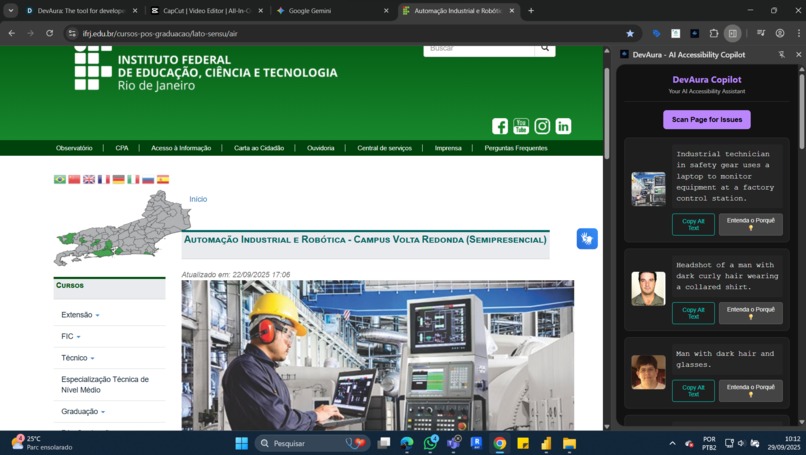806x455 pixels.
Task: Copy alt text for man with glasses
Action: (693, 391)
